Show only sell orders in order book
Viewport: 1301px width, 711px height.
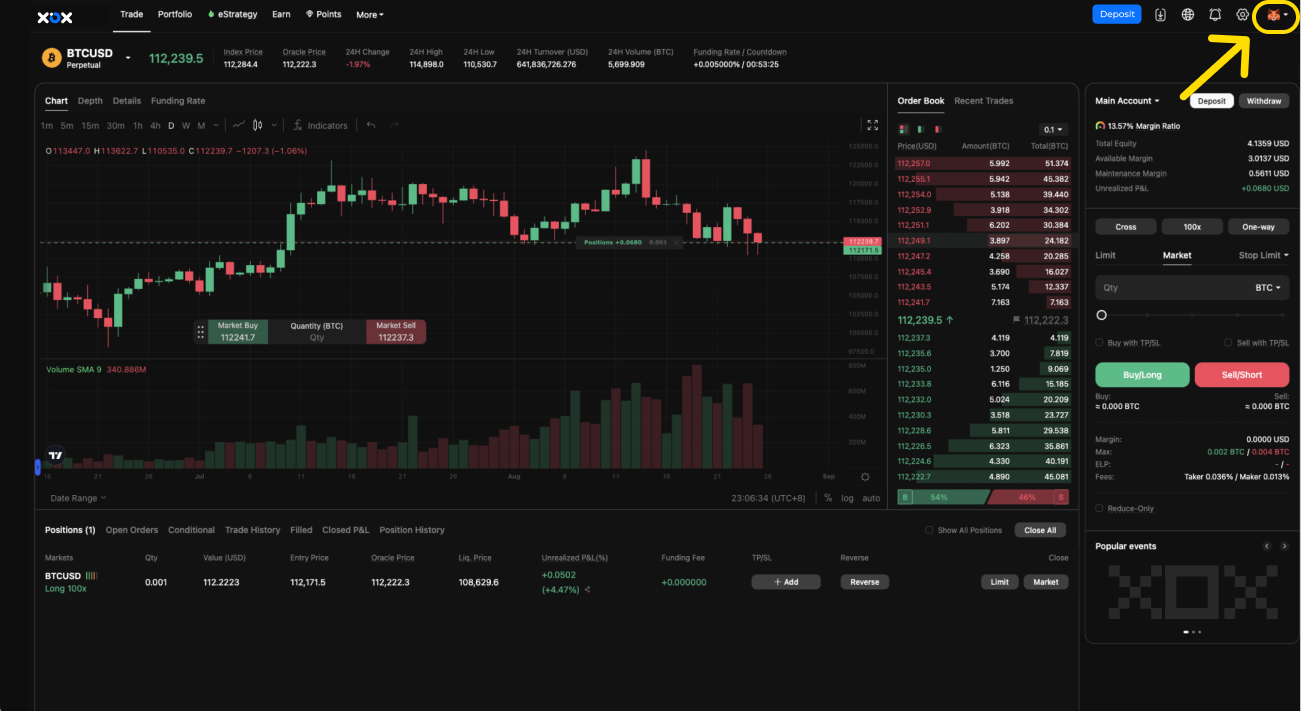[936, 129]
